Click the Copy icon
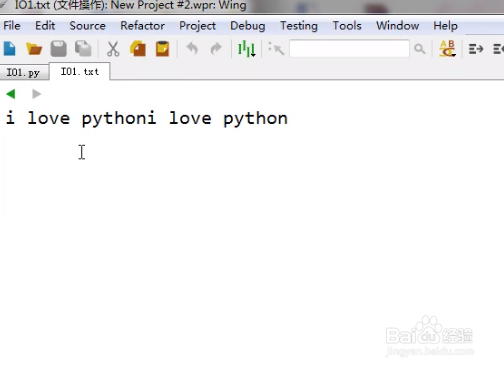The height and width of the screenshot is (370, 504). 138,49
